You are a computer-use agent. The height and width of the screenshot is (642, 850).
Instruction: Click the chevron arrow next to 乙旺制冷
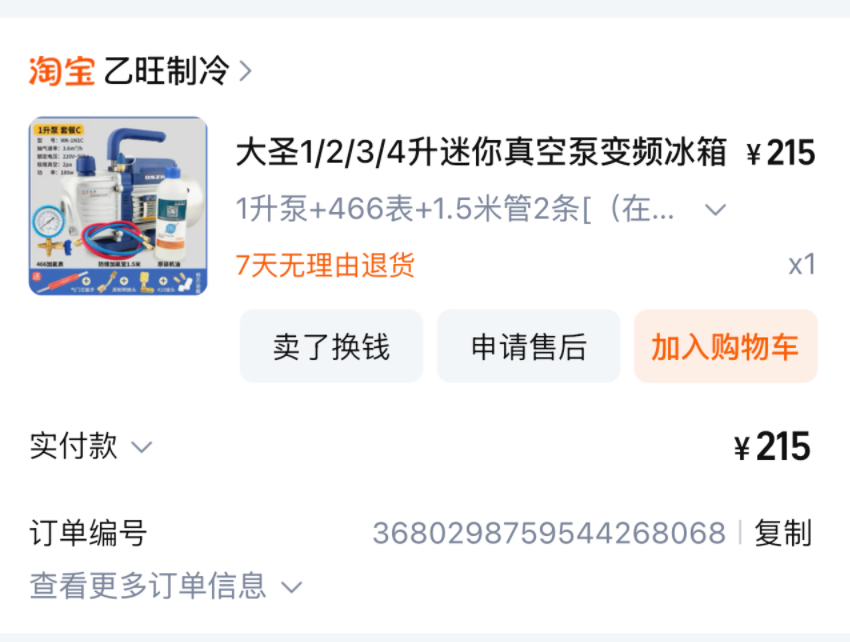click(x=246, y=71)
